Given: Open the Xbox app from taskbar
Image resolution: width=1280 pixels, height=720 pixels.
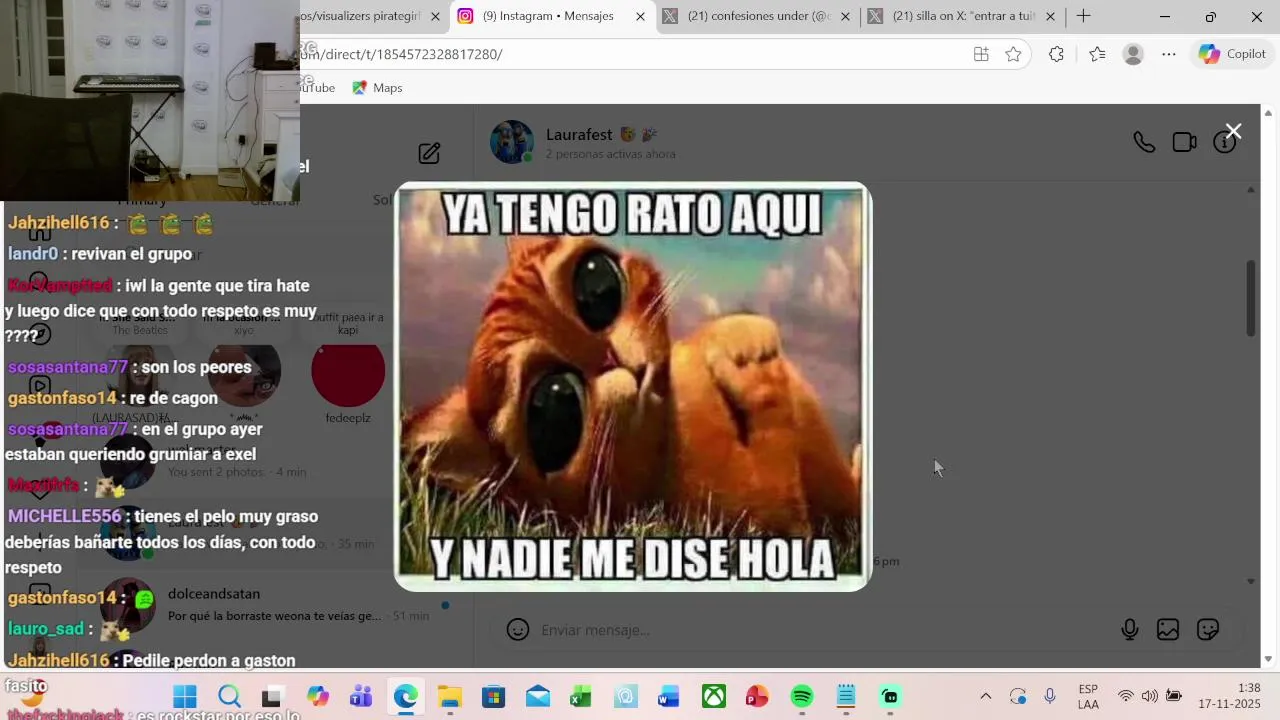Looking at the screenshot, I should pos(713,696).
